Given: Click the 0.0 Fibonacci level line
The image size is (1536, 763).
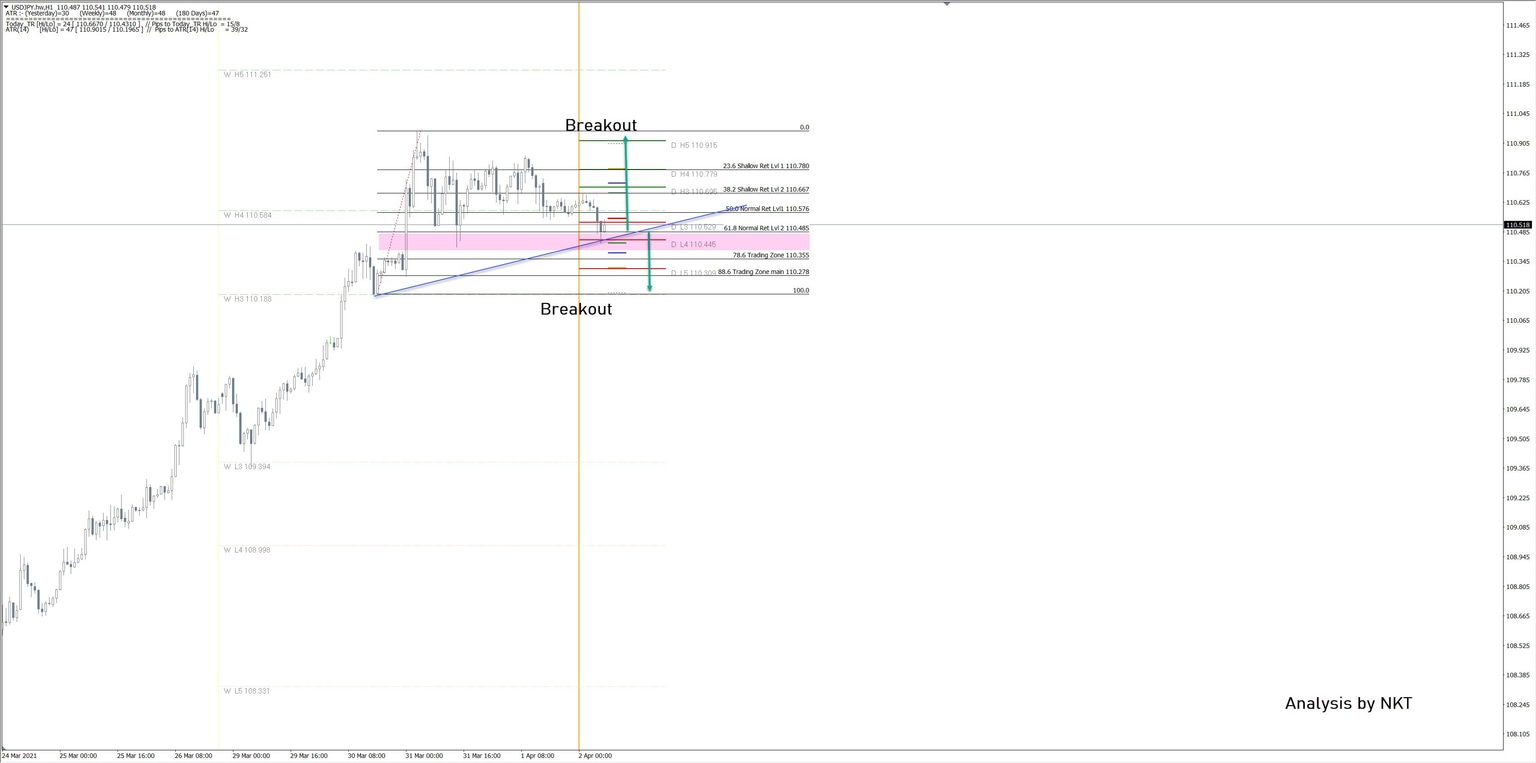Looking at the screenshot, I should (700, 128).
